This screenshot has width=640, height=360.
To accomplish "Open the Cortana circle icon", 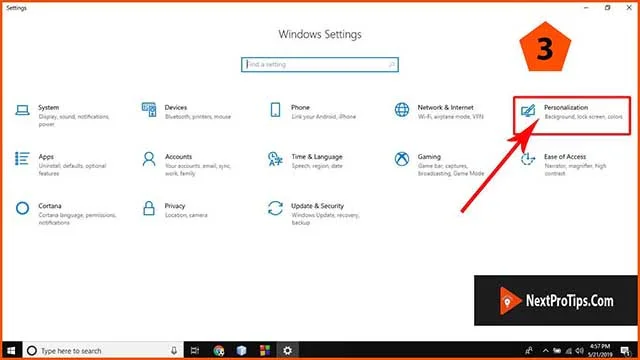I will click(22, 208).
